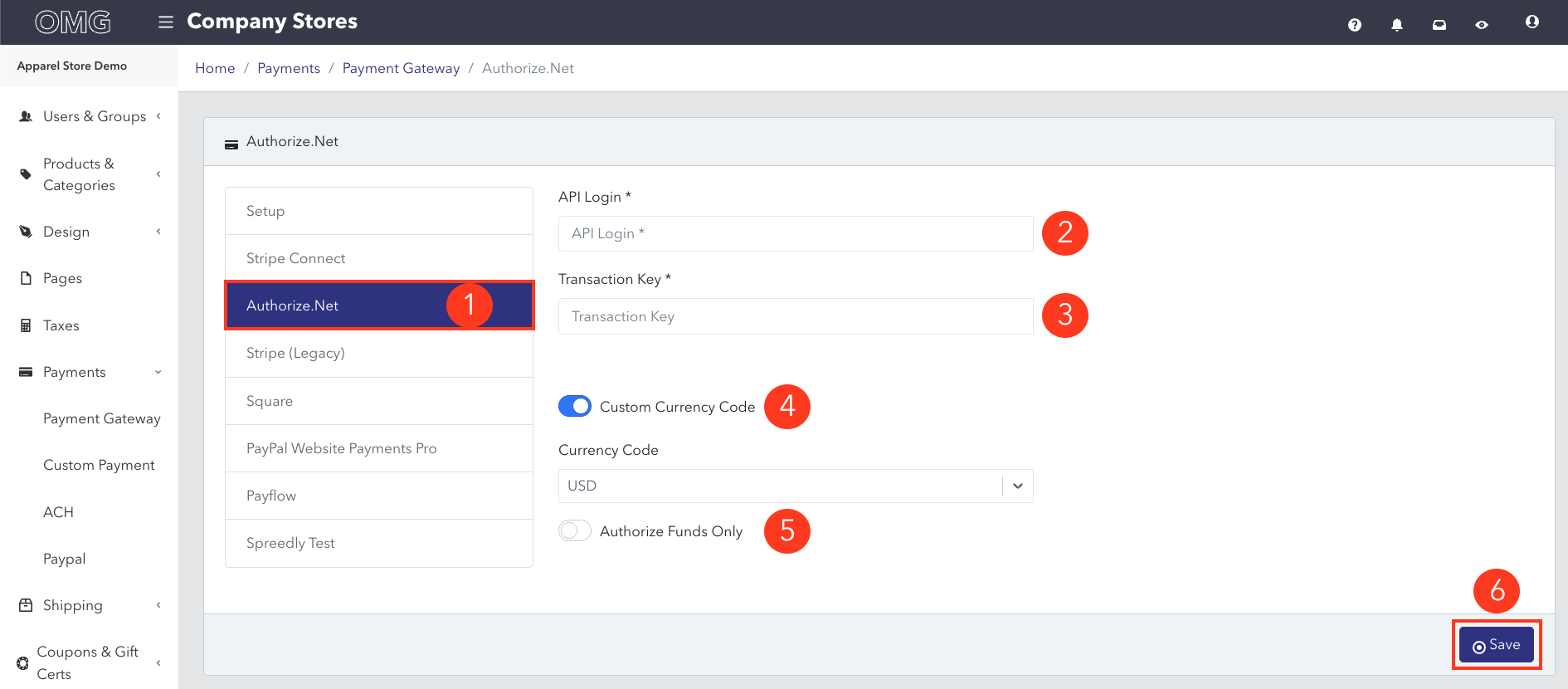The image size is (1568, 689).
Task: Click the Taxes calculator icon
Action: pyautogui.click(x=26, y=325)
